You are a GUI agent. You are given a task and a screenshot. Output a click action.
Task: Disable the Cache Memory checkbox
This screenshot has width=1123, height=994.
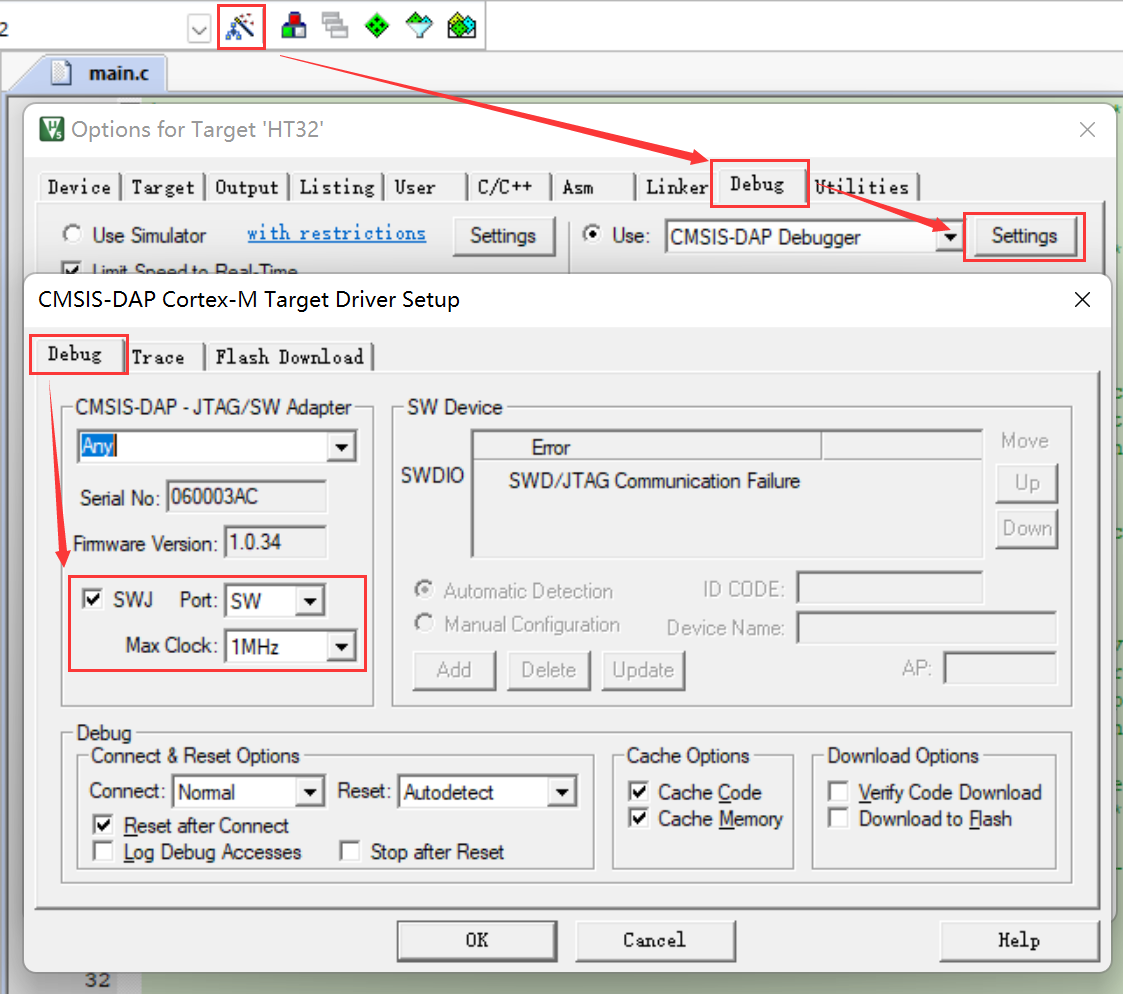click(639, 819)
